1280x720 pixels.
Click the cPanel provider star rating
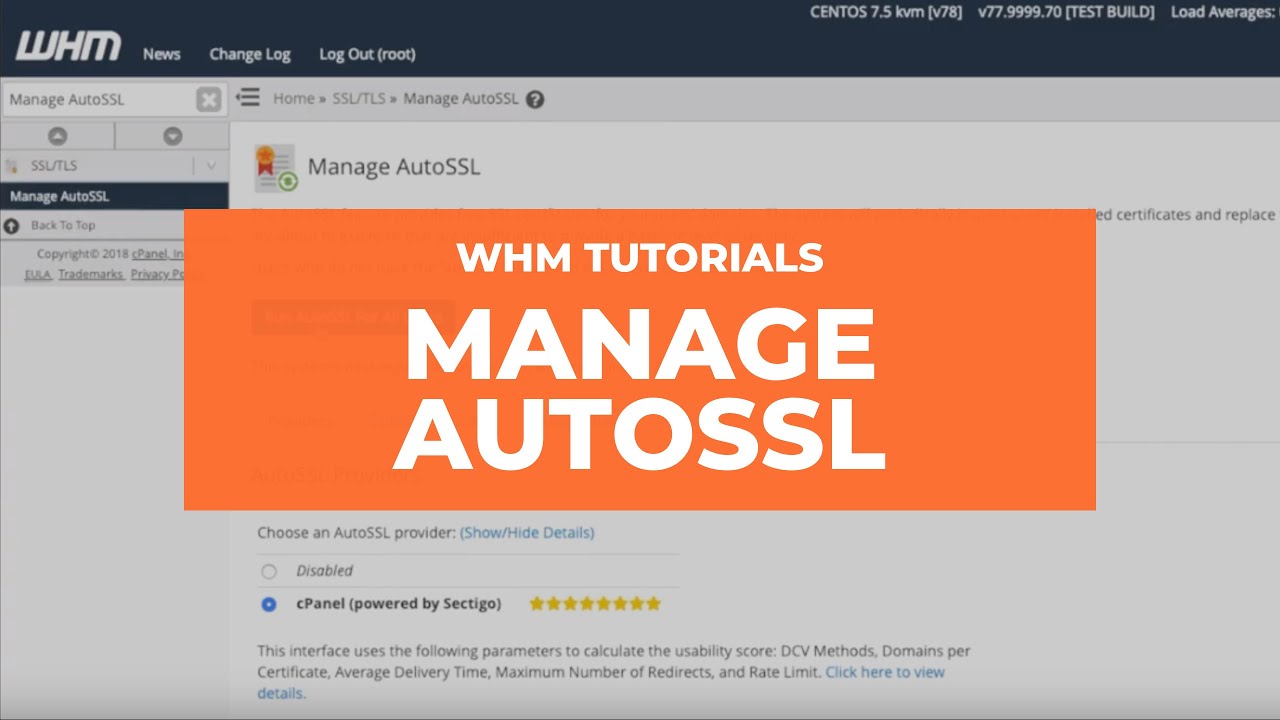pyautogui.click(x=595, y=604)
